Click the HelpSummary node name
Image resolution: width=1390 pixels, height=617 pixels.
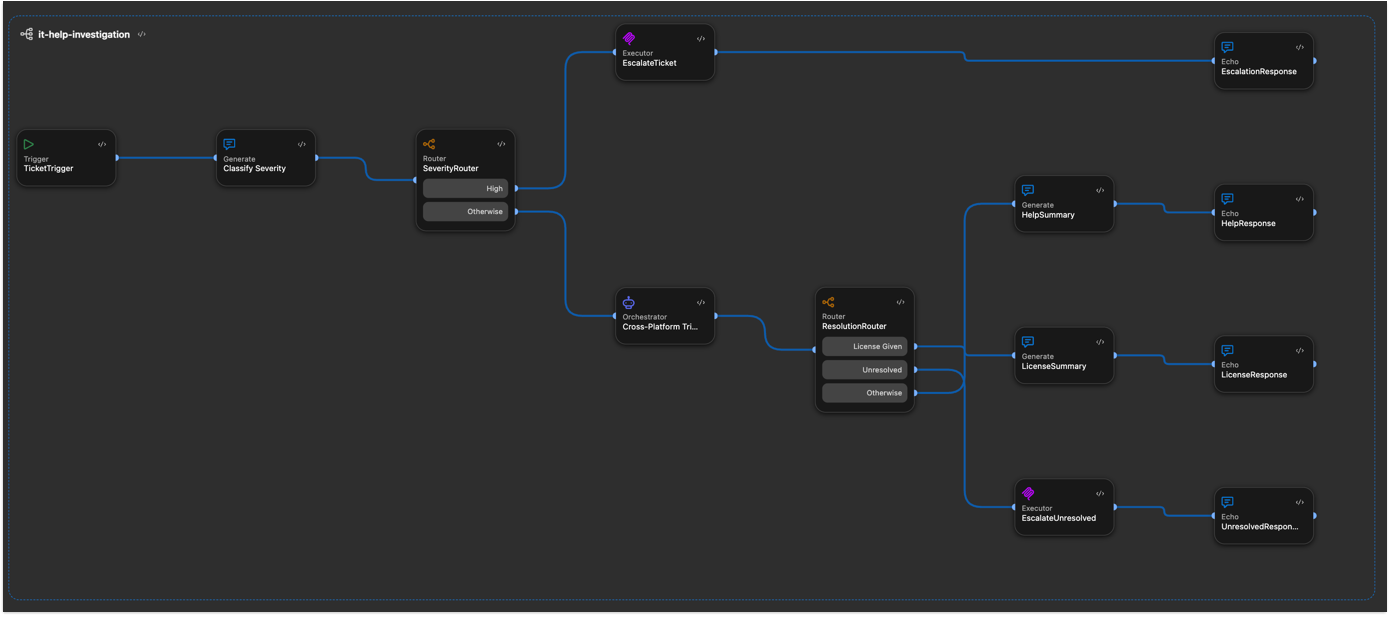pos(1048,214)
